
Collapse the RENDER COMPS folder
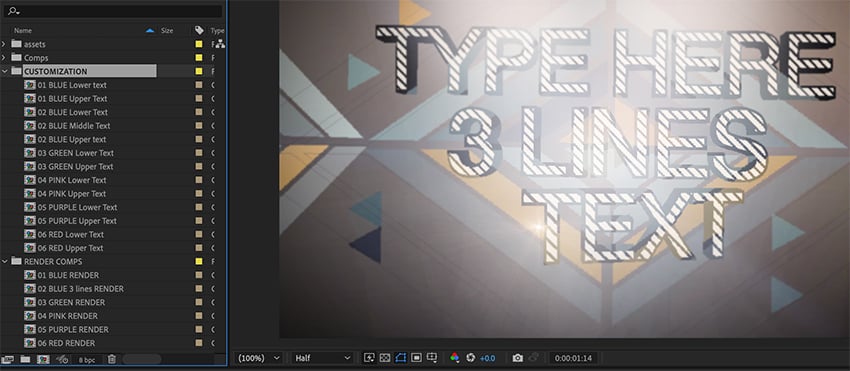coord(4,261)
